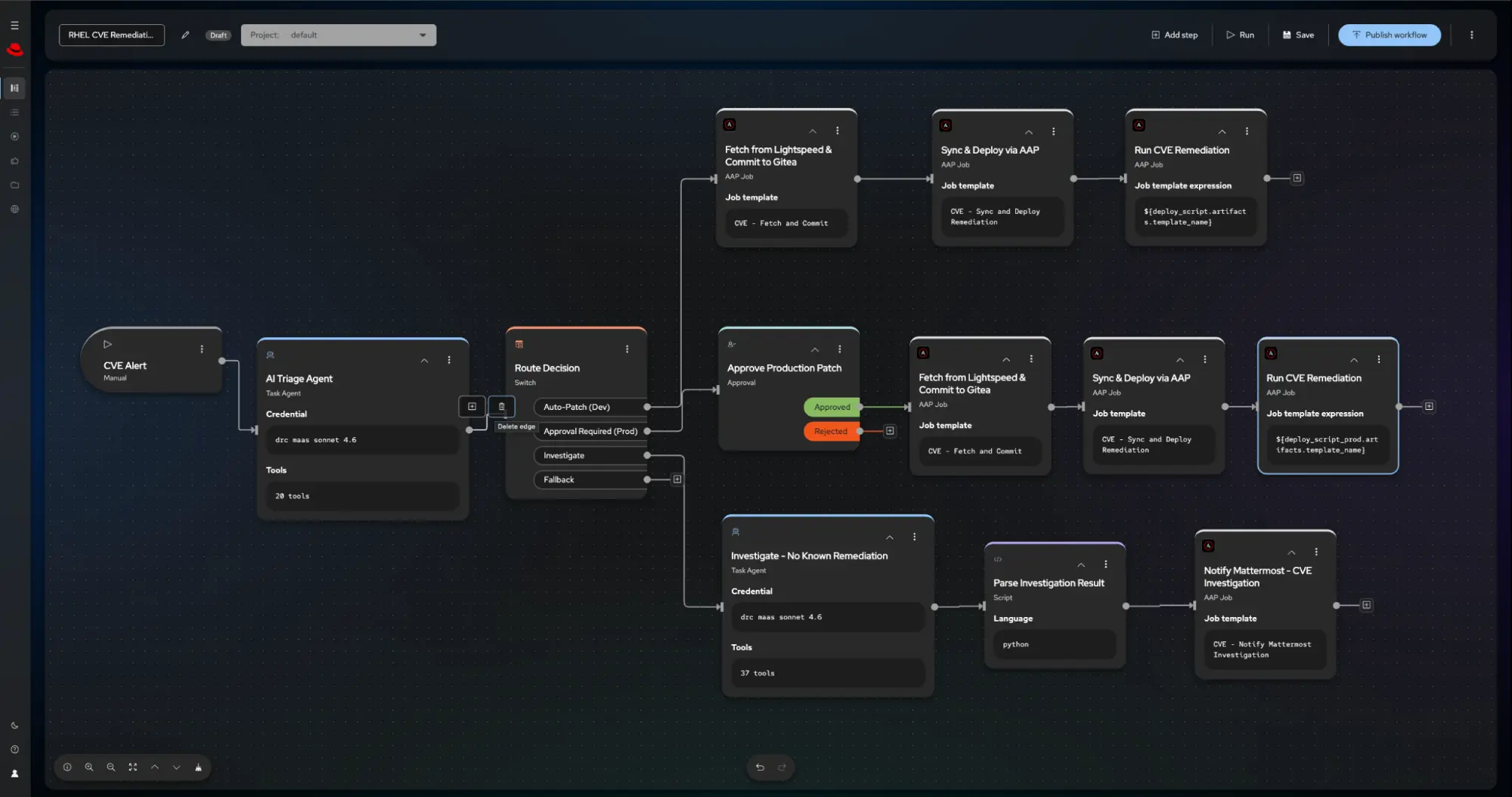This screenshot has height=797, width=1512.
Task: Delete edge using the trash icon
Action: (501, 406)
